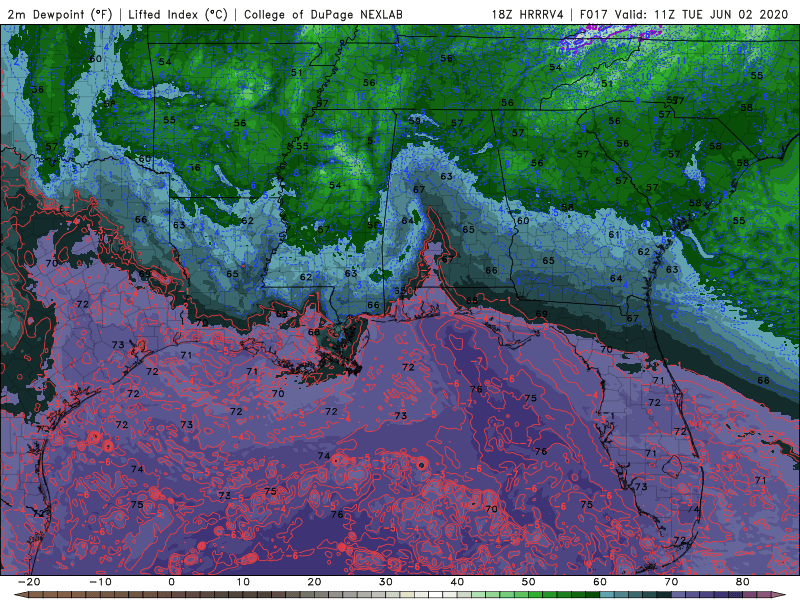Screen dimensions: 800x600
Task: Click the '80' color scale label
Action: [743, 582]
